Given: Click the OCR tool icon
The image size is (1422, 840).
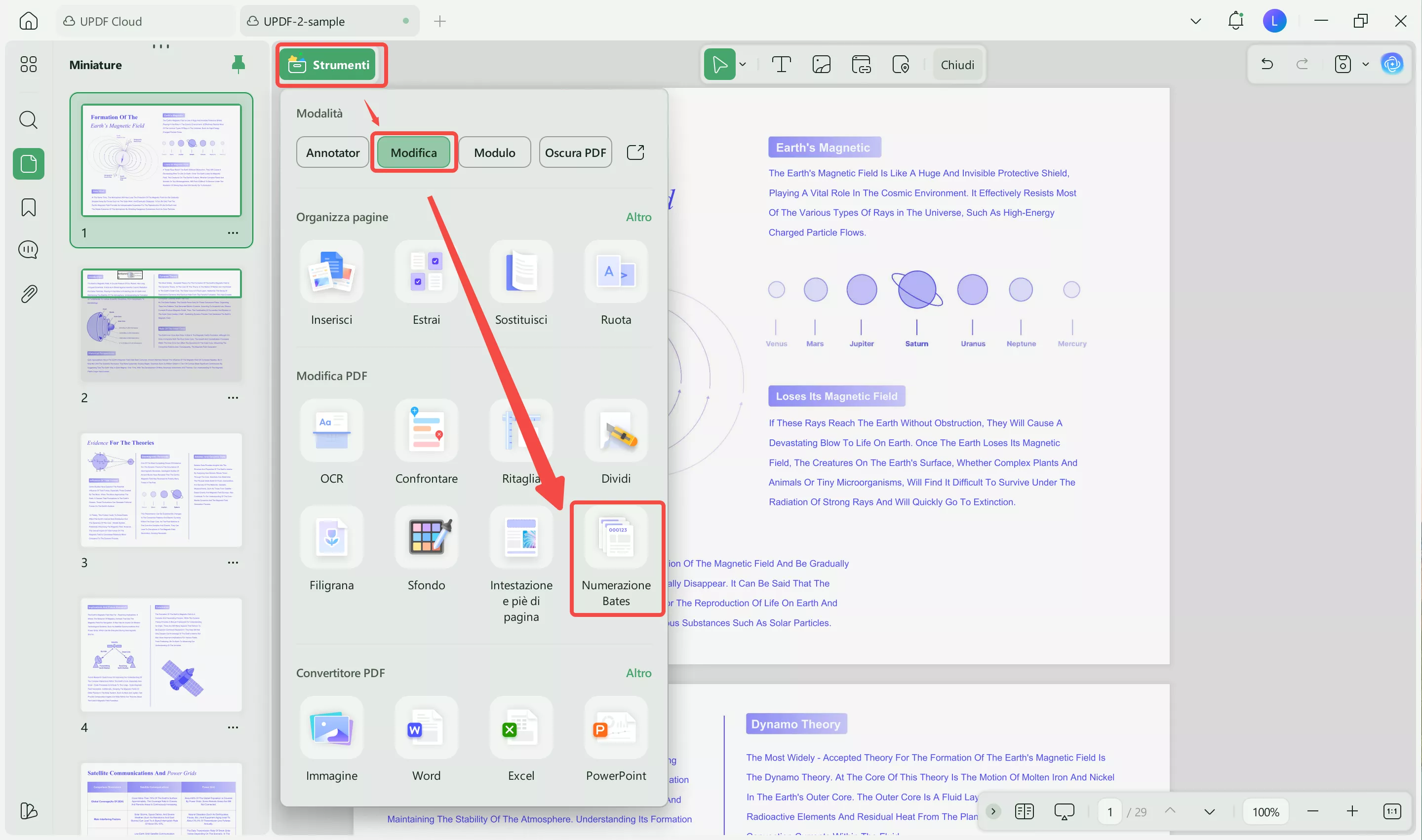Looking at the screenshot, I should click(x=331, y=431).
